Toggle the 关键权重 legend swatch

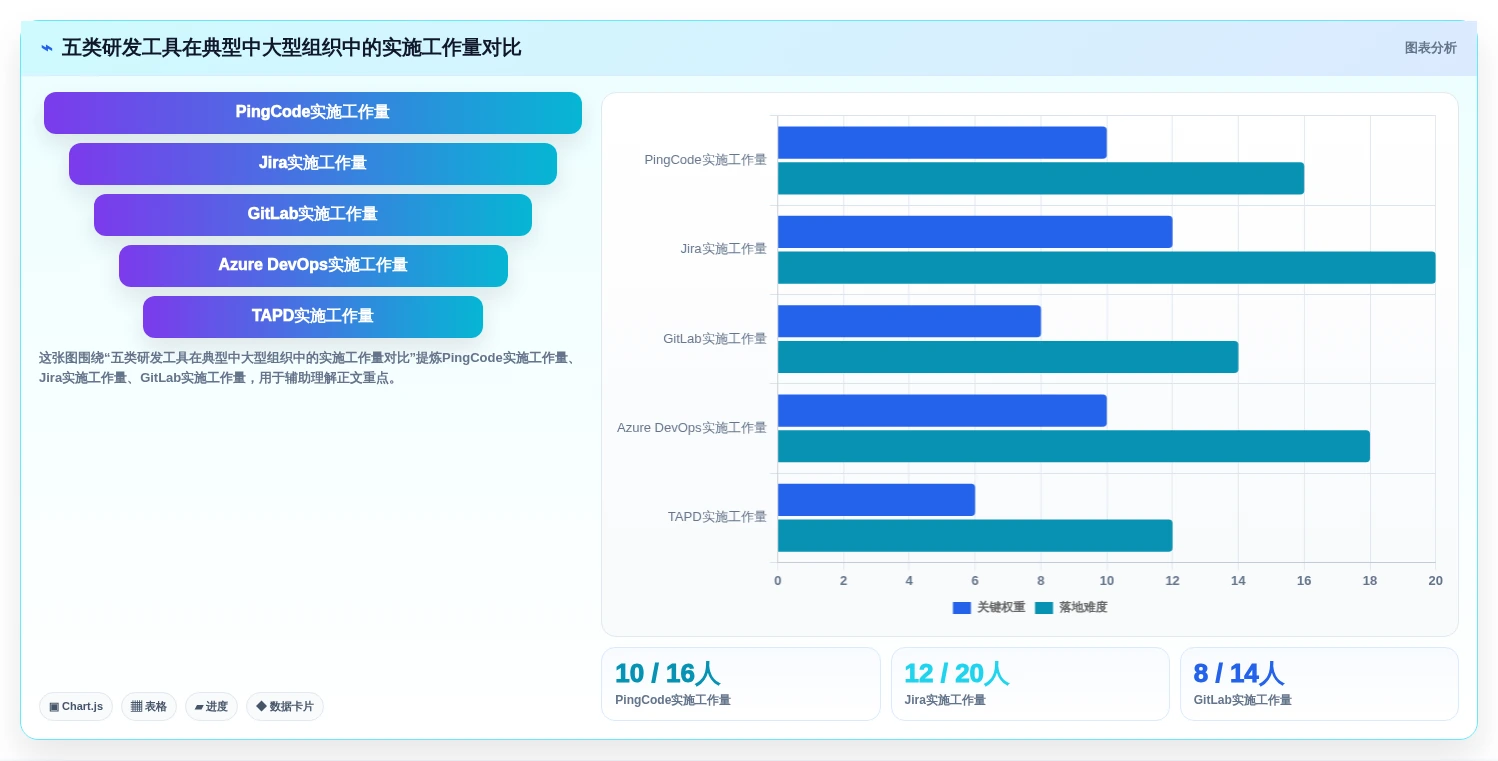coord(962,608)
